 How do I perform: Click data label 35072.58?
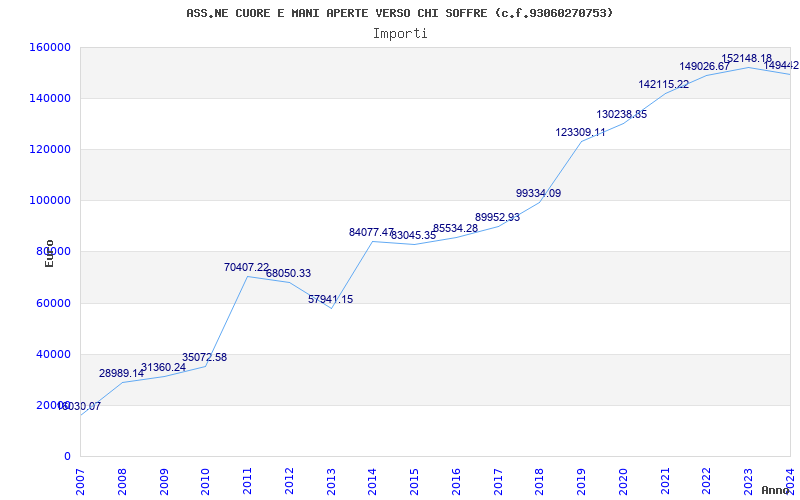click(x=205, y=358)
